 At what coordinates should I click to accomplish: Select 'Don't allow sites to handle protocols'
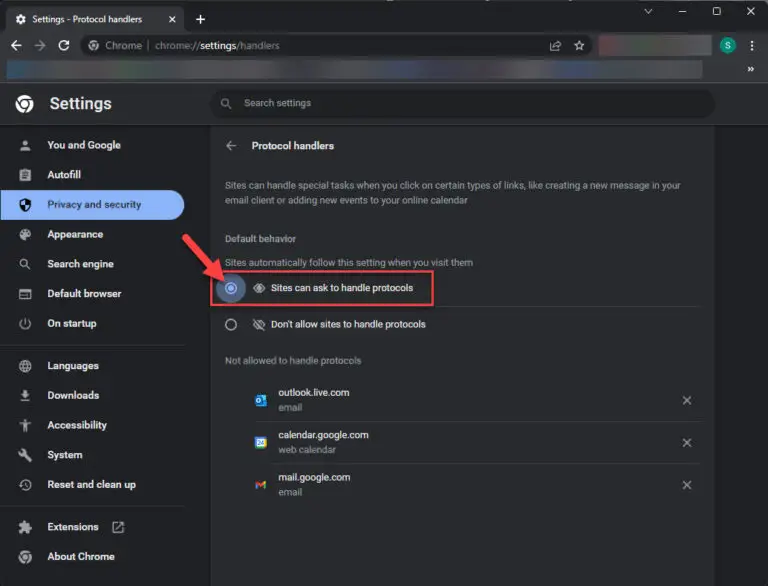pos(231,324)
